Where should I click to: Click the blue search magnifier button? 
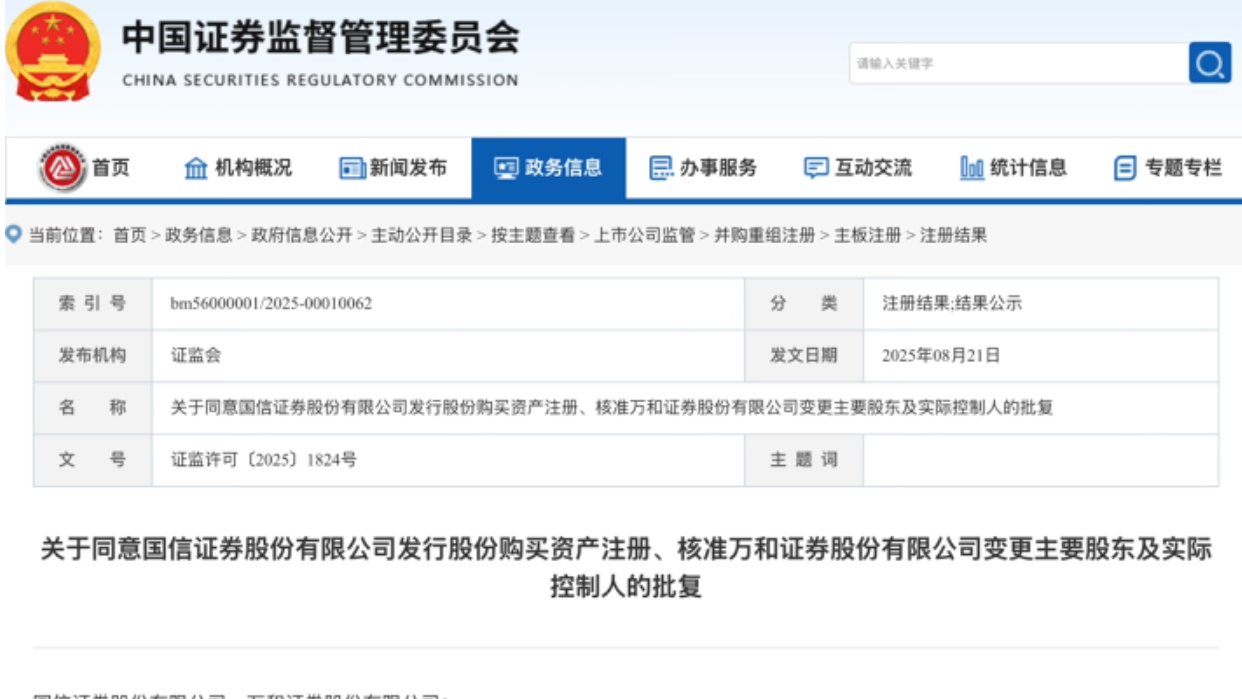pyautogui.click(x=1209, y=63)
